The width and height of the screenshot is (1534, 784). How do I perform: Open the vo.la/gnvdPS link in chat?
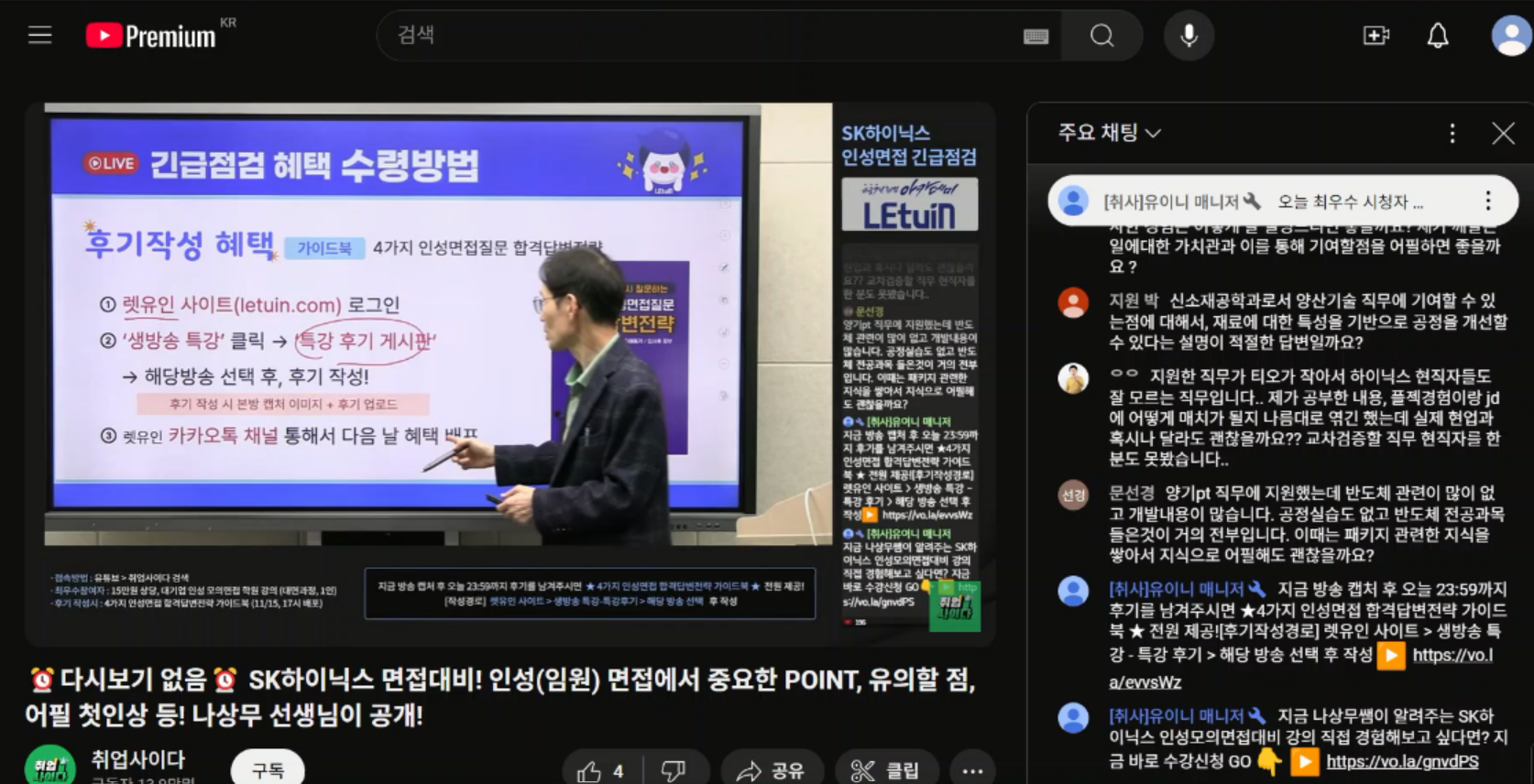(x=1402, y=761)
